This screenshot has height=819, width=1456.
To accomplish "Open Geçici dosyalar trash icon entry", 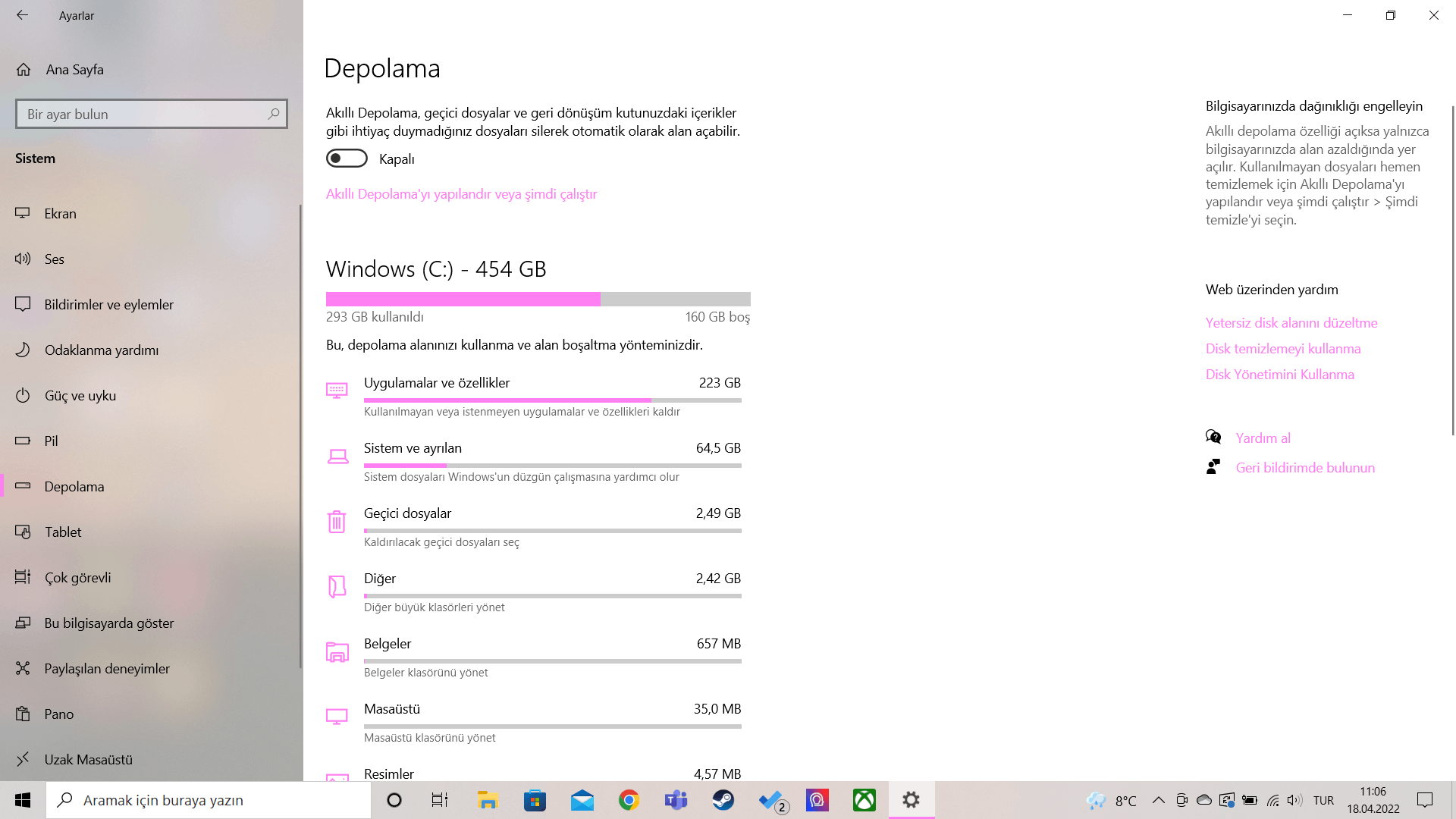I will coord(337,522).
